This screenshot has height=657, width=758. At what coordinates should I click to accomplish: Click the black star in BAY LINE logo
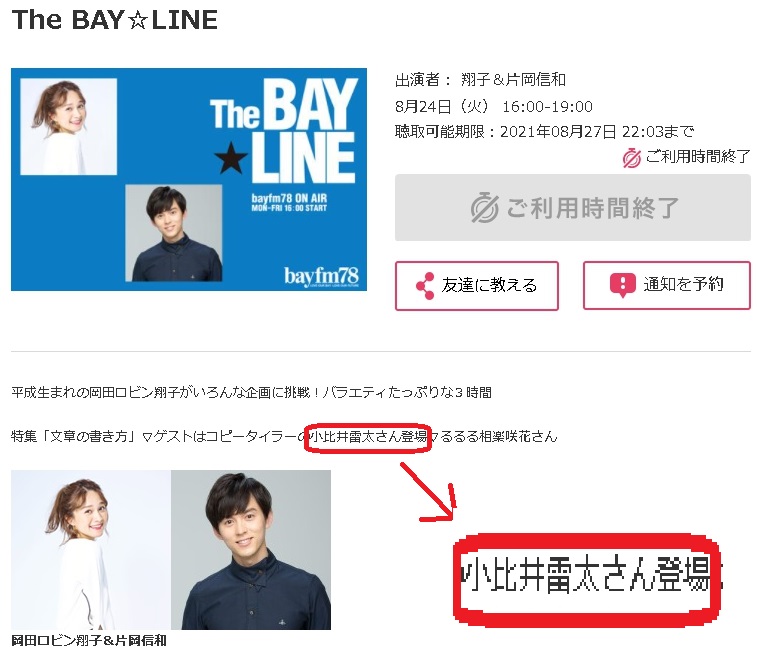(x=231, y=158)
